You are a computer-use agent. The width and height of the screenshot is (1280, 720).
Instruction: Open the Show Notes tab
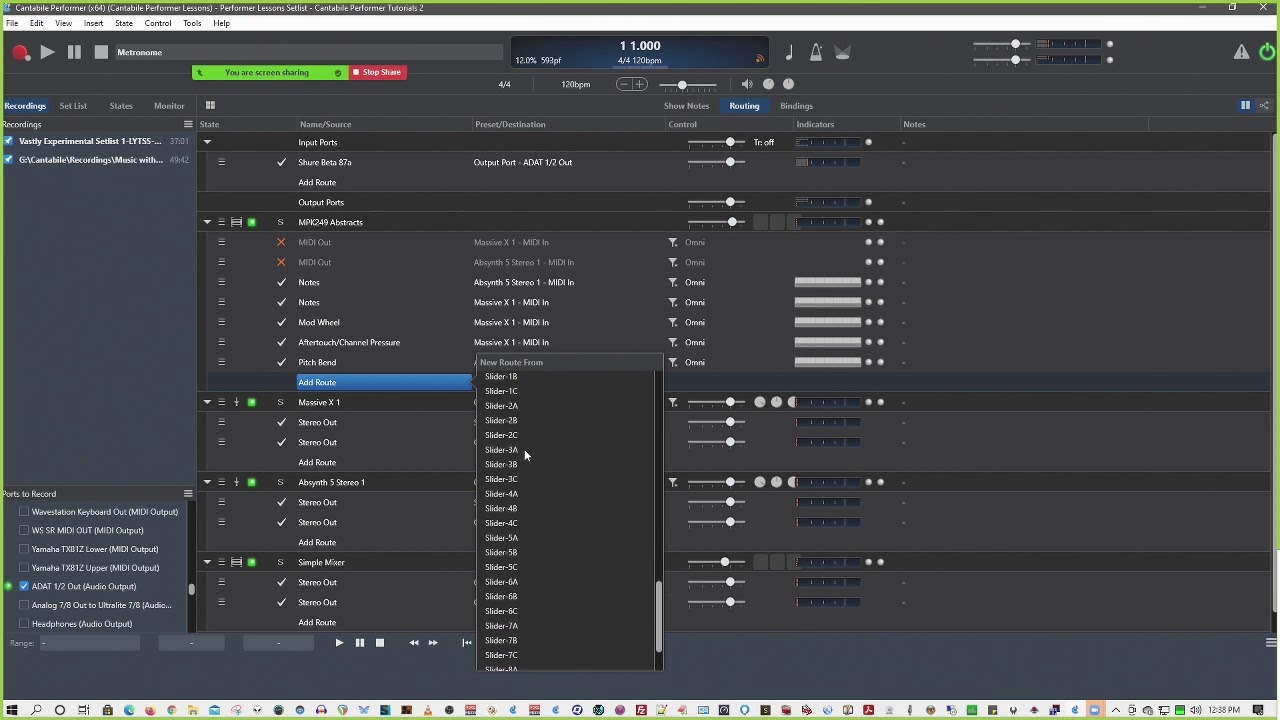click(x=686, y=105)
